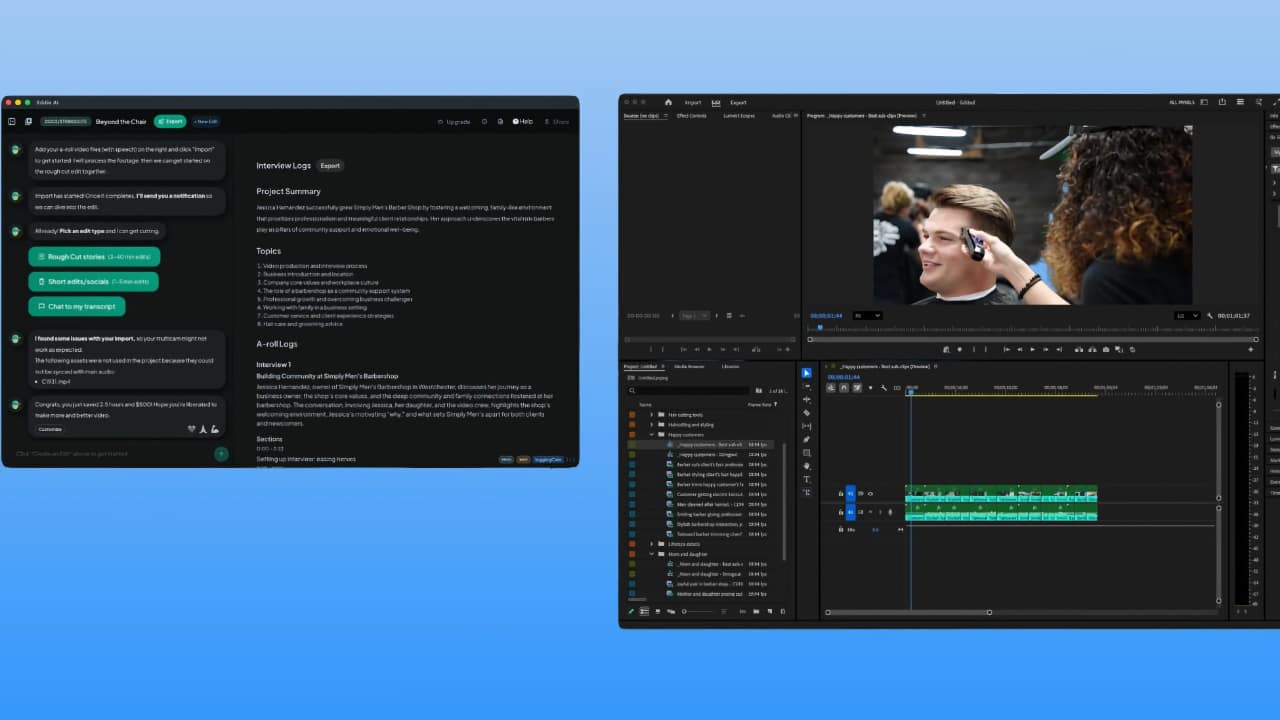Image resolution: width=1280 pixels, height=720 pixels.
Task: Toggle insert sequences as nests button
Action: click(831, 387)
